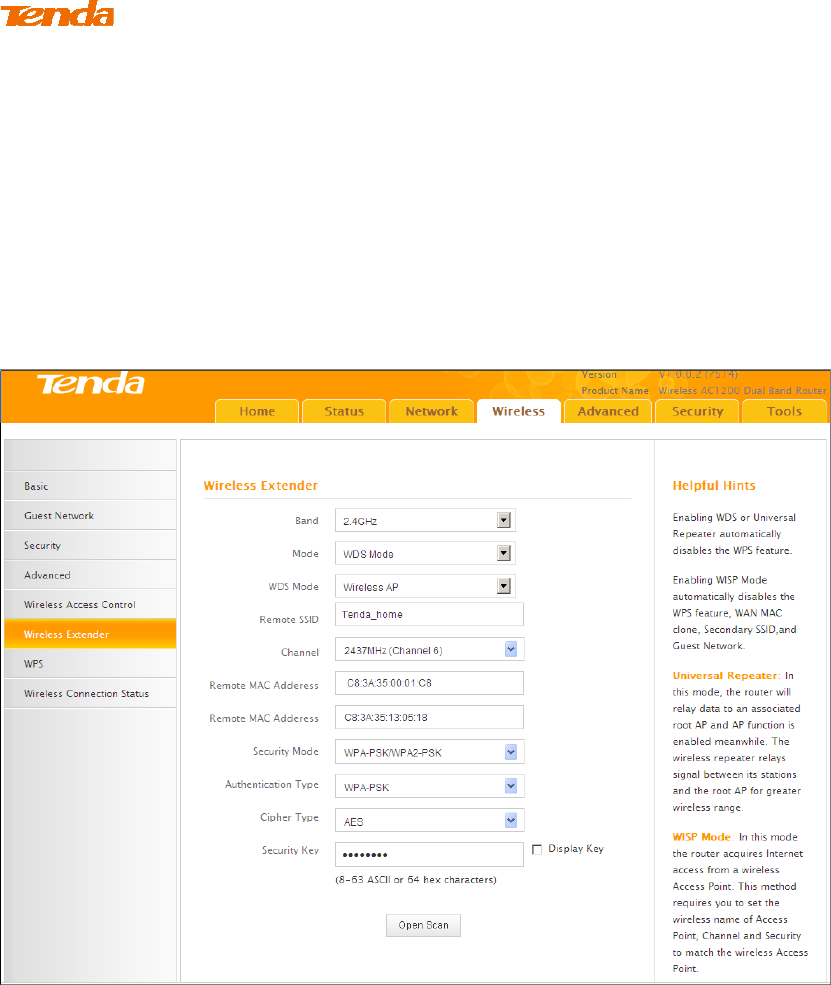Viewport: 831px width, 985px height.
Task: Select Guest Network in the sidebar
Action: pos(90,516)
